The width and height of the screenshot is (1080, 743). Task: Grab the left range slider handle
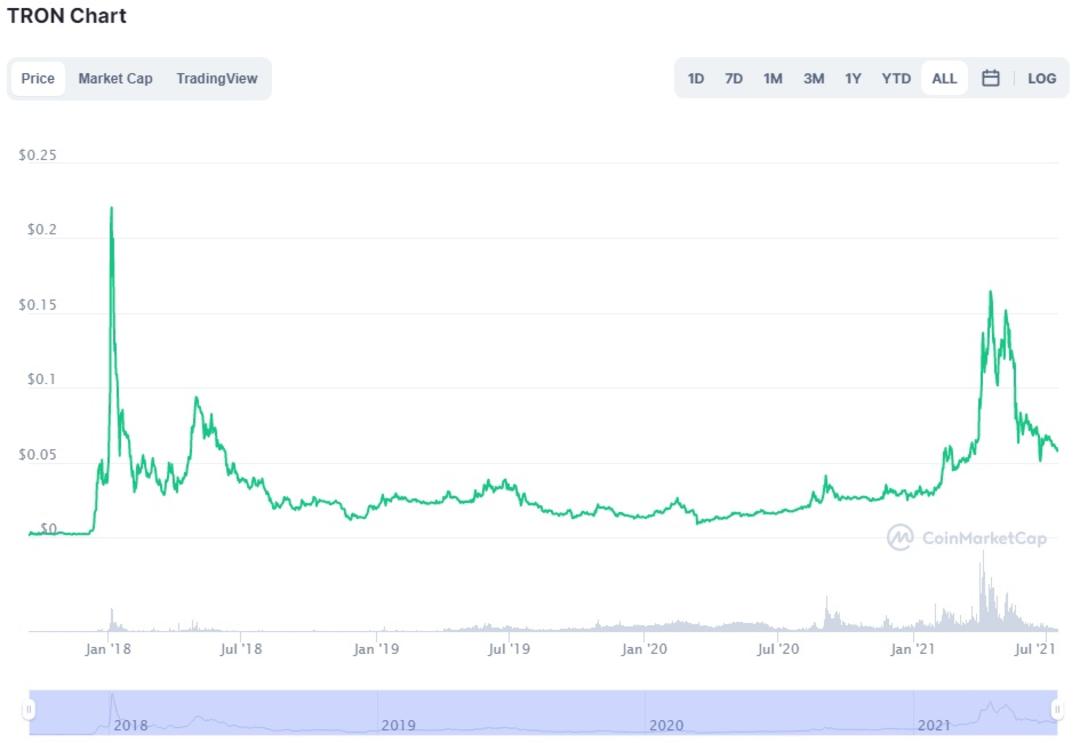(29, 709)
